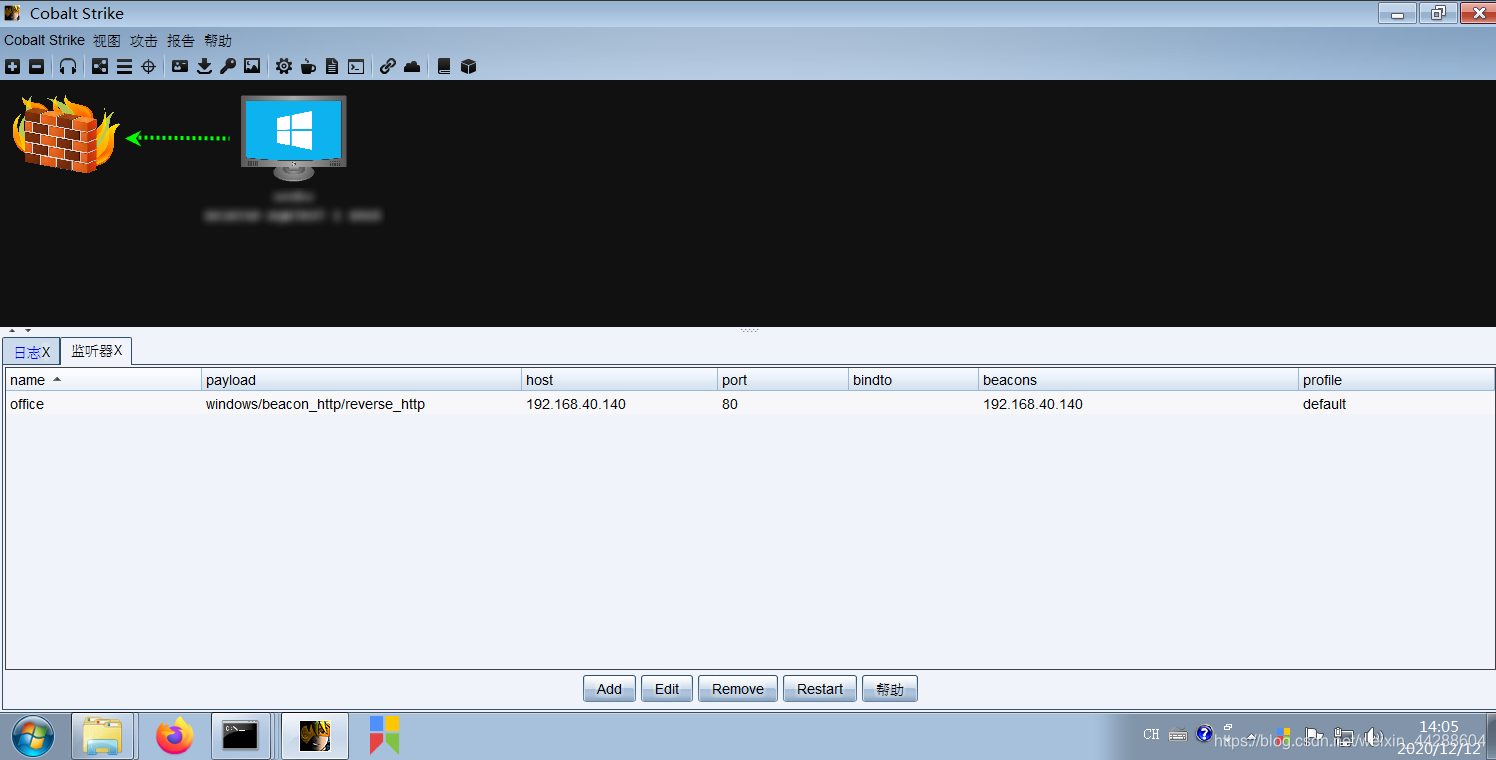Image resolution: width=1496 pixels, height=760 pixels.
Task: Collapse the bottom pane with down splitter arrow
Action: click(x=28, y=330)
